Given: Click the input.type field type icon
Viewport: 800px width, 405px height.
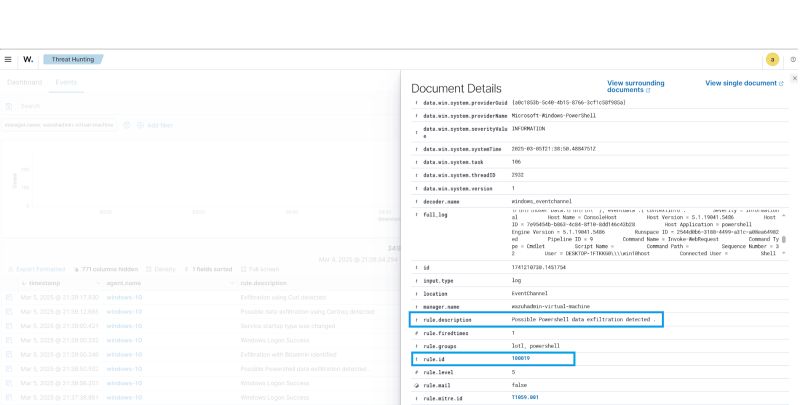Looking at the screenshot, I should tap(416, 281).
